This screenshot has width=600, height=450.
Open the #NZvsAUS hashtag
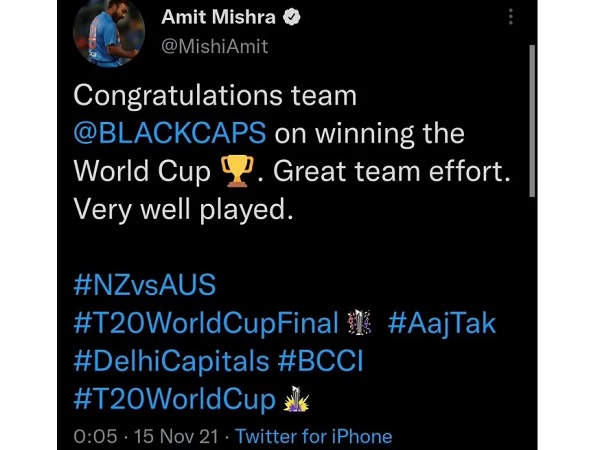tap(145, 285)
